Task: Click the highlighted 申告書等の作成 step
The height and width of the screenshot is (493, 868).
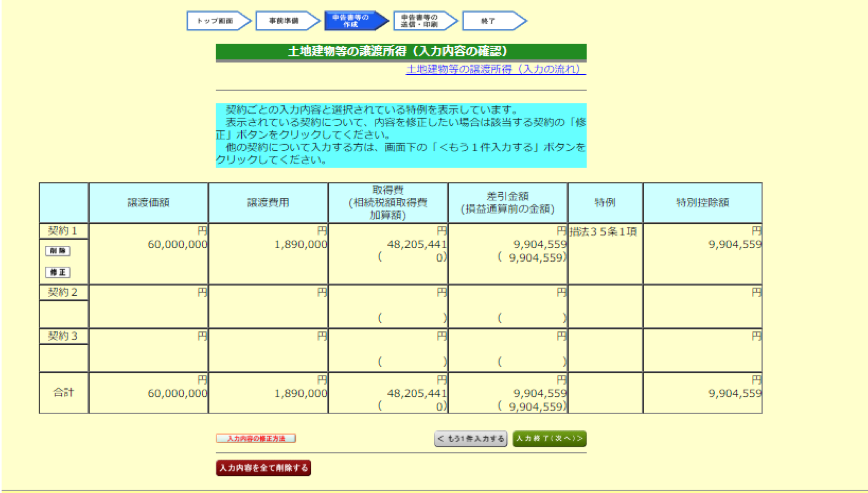Action: tap(352, 20)
